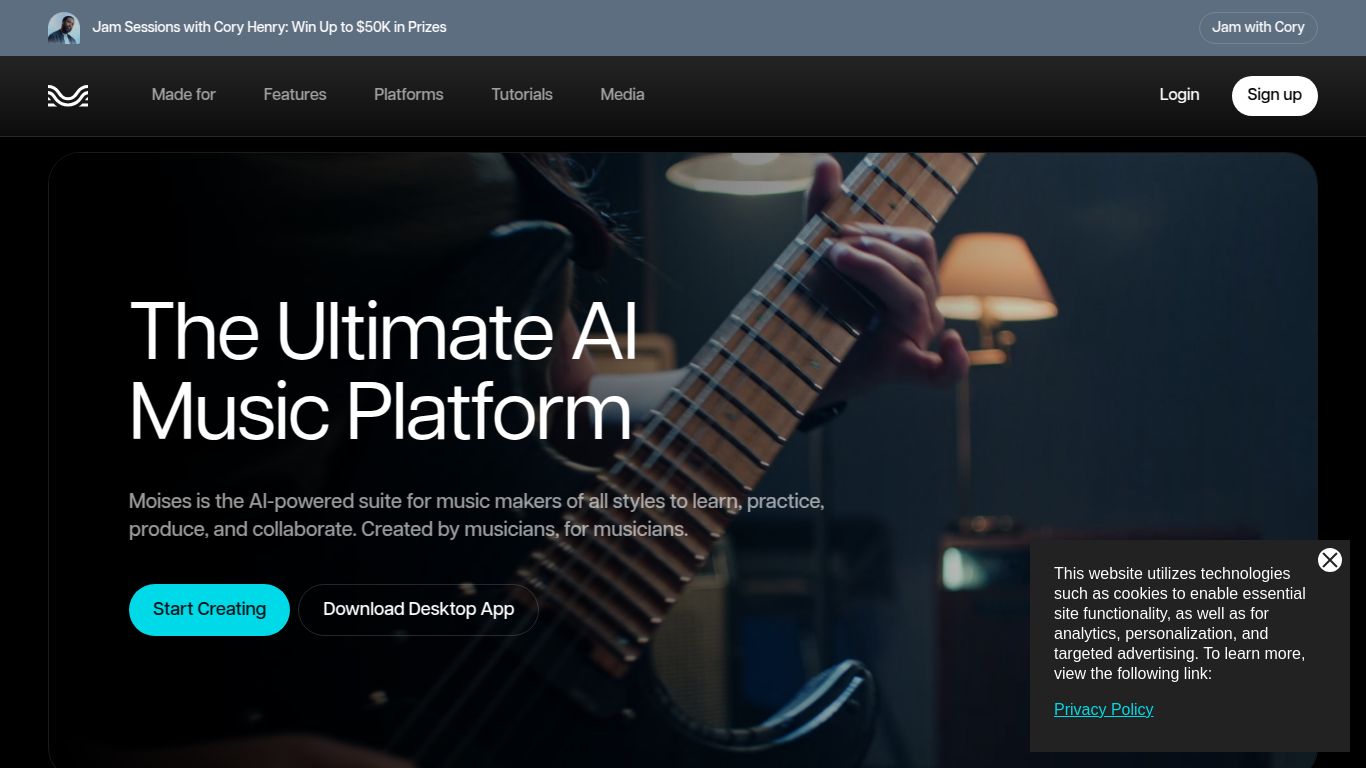Click the Login link
Viewport: 1366px width, 768px height.
(x=1179, y=94)
